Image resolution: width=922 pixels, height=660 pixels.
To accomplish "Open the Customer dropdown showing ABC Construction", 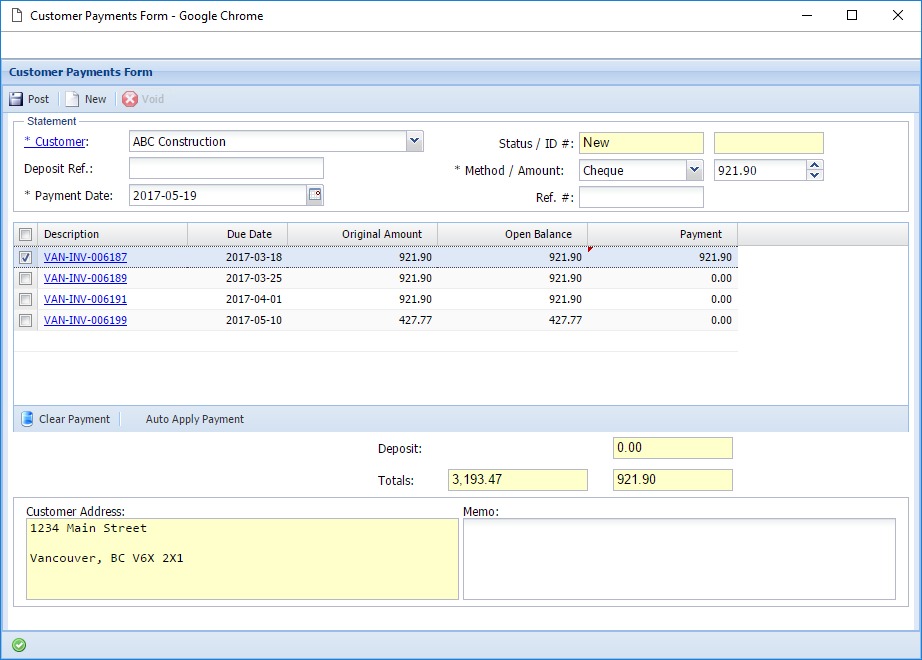I will [414, 141].
